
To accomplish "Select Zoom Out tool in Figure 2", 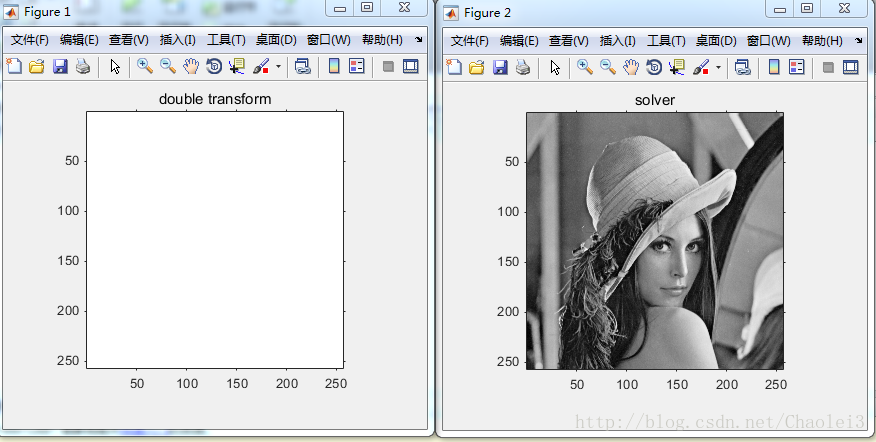I will click(608, 67).
